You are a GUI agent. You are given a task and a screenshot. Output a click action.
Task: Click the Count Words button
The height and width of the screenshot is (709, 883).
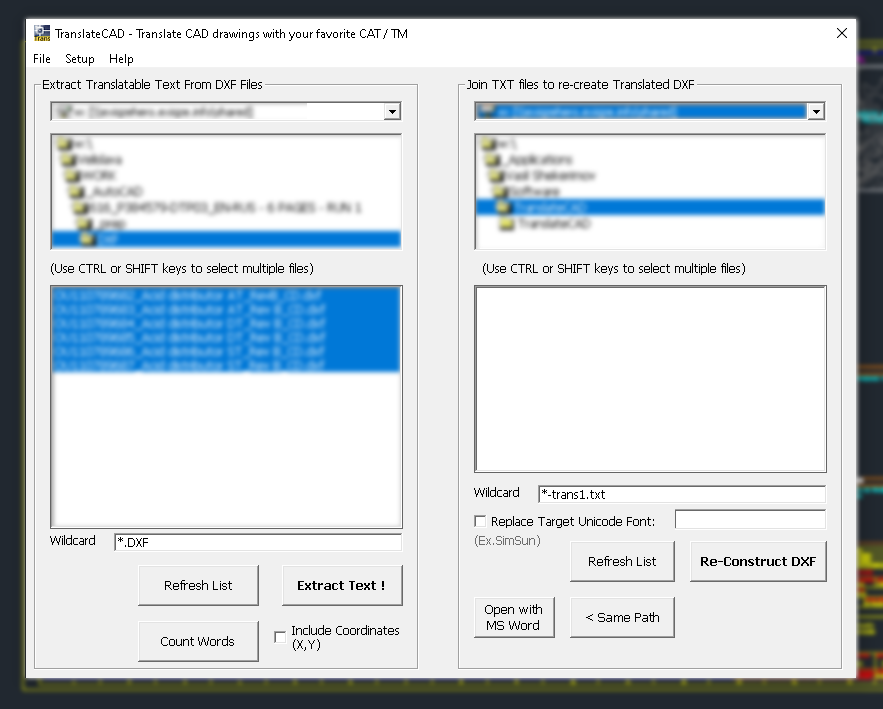point(197,641)
